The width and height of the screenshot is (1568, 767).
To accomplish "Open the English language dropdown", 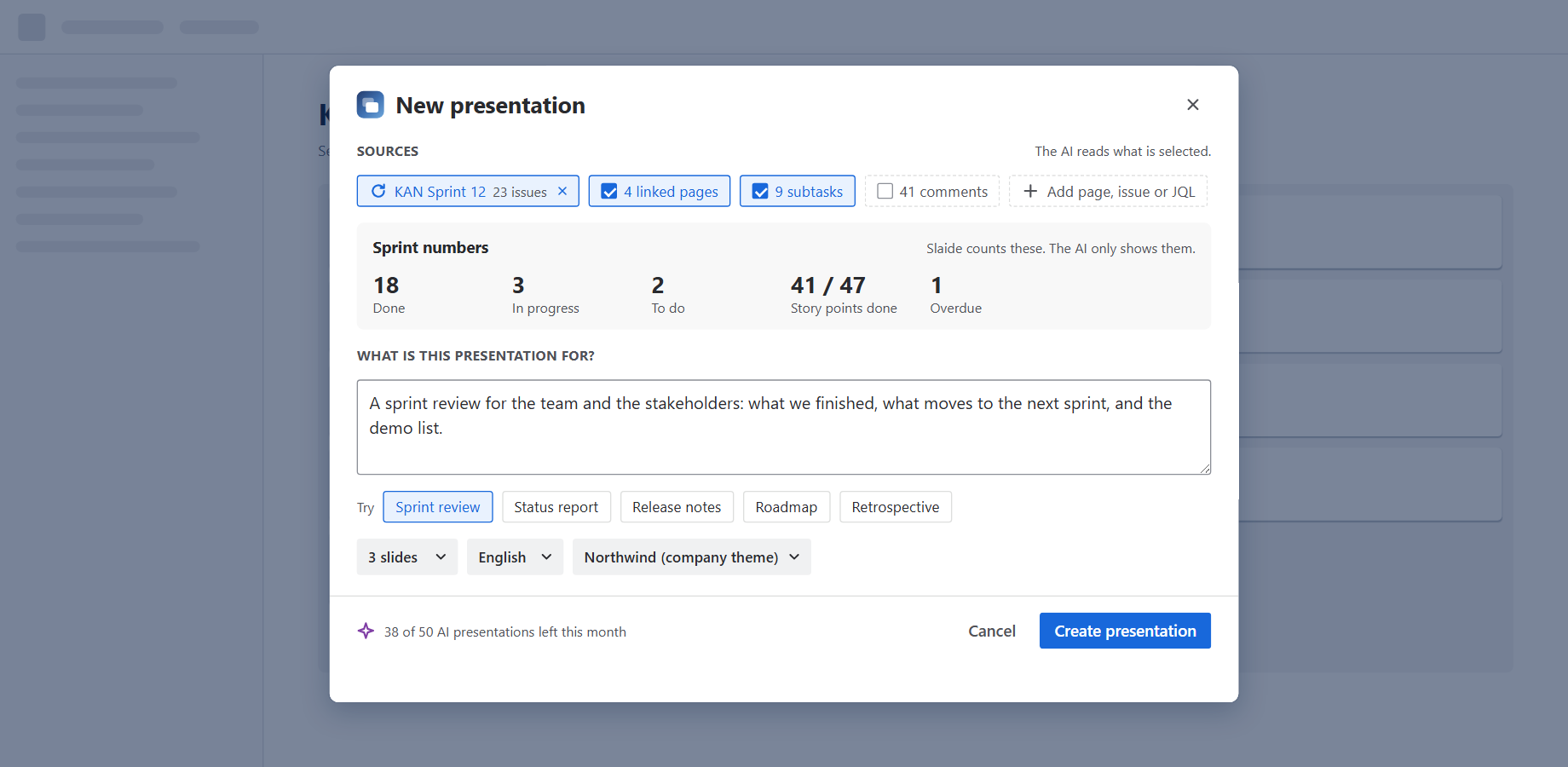I will (x=515, y=557).
